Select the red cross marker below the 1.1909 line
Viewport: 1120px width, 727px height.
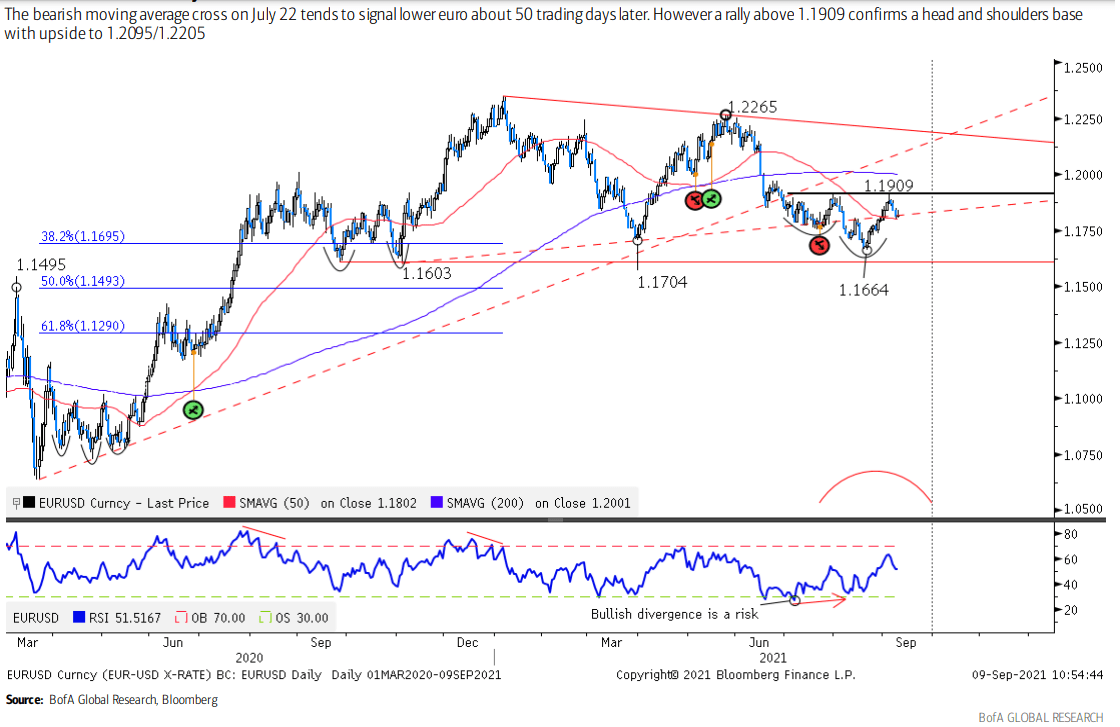819,245
